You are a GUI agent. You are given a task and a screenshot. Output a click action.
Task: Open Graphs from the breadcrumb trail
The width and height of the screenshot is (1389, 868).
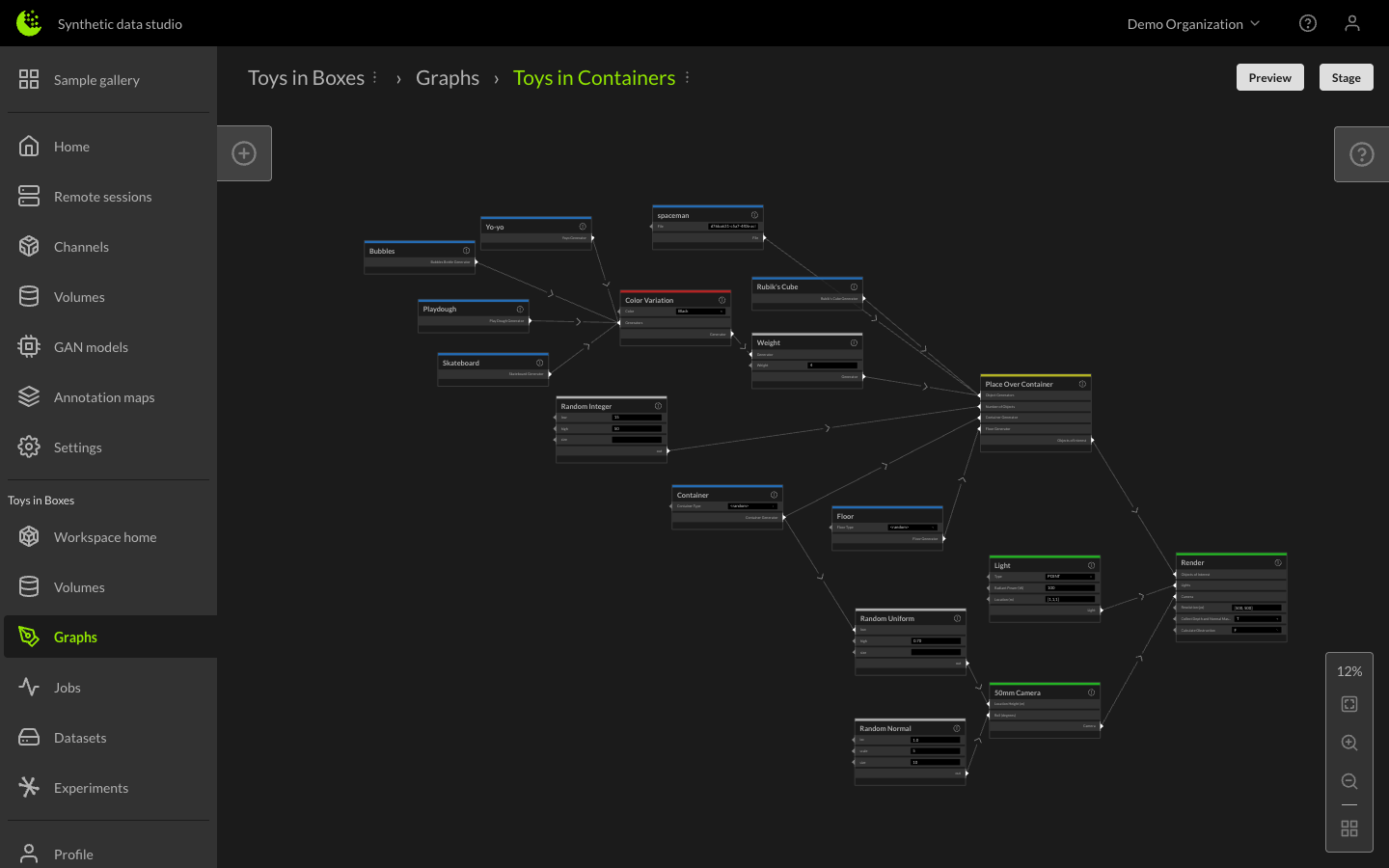click(x=447, y=77)
